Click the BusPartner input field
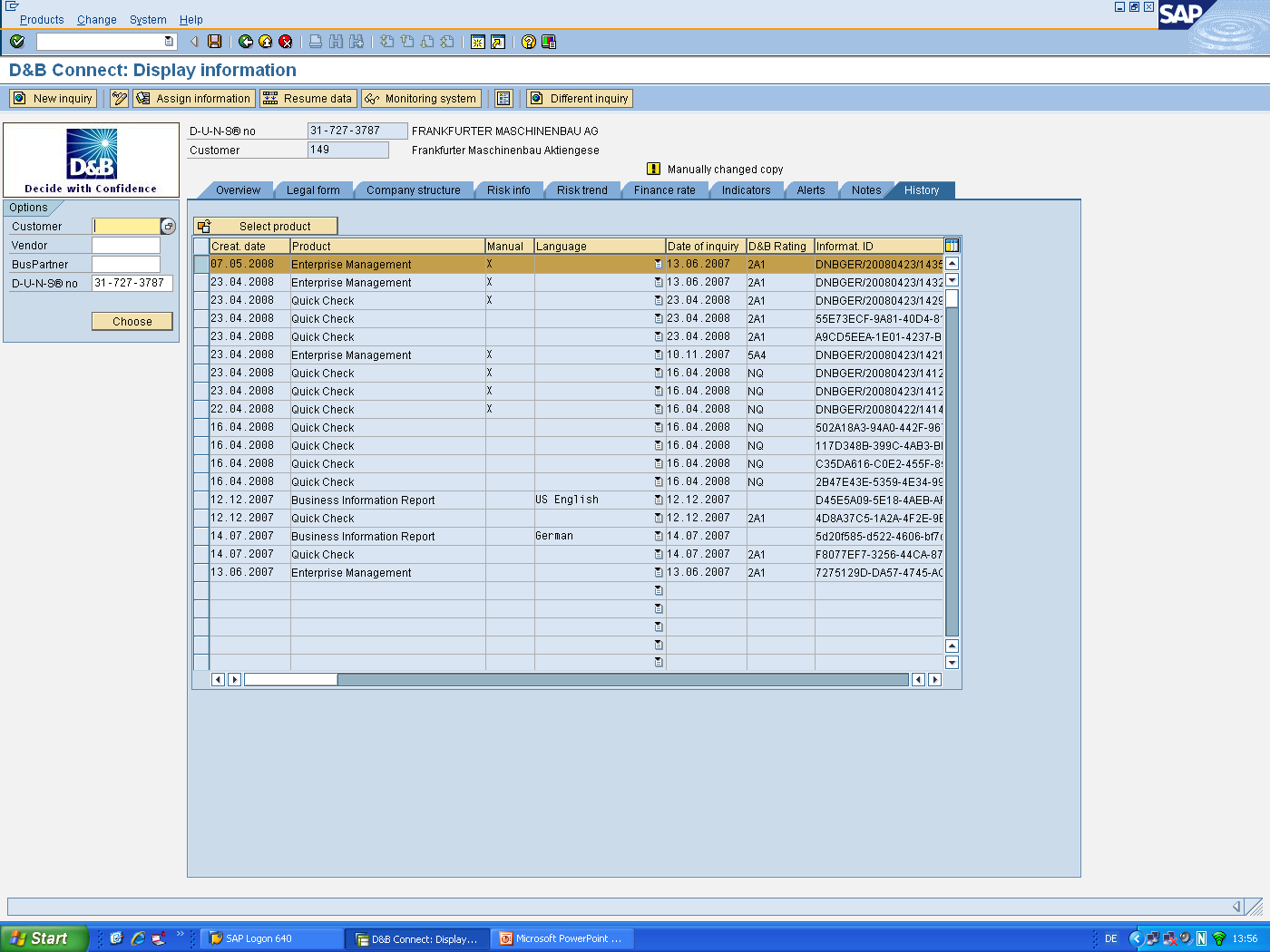This screenshot has width=1270, height=952. point(126,264)
